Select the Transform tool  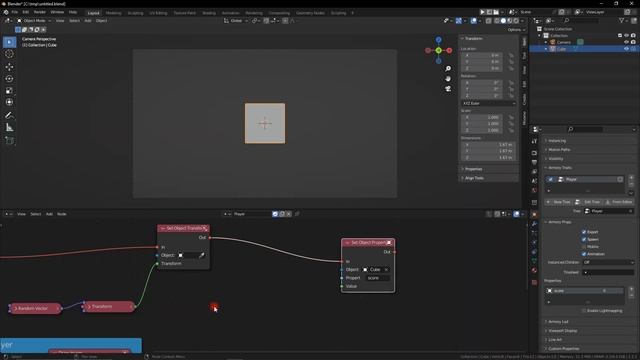coord(9,102)
